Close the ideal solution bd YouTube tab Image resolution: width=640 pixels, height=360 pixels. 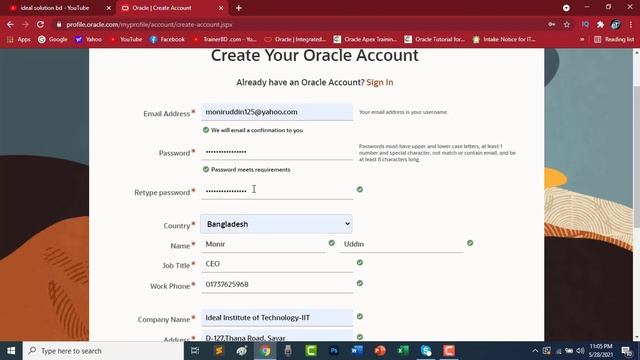coord(109,8)
